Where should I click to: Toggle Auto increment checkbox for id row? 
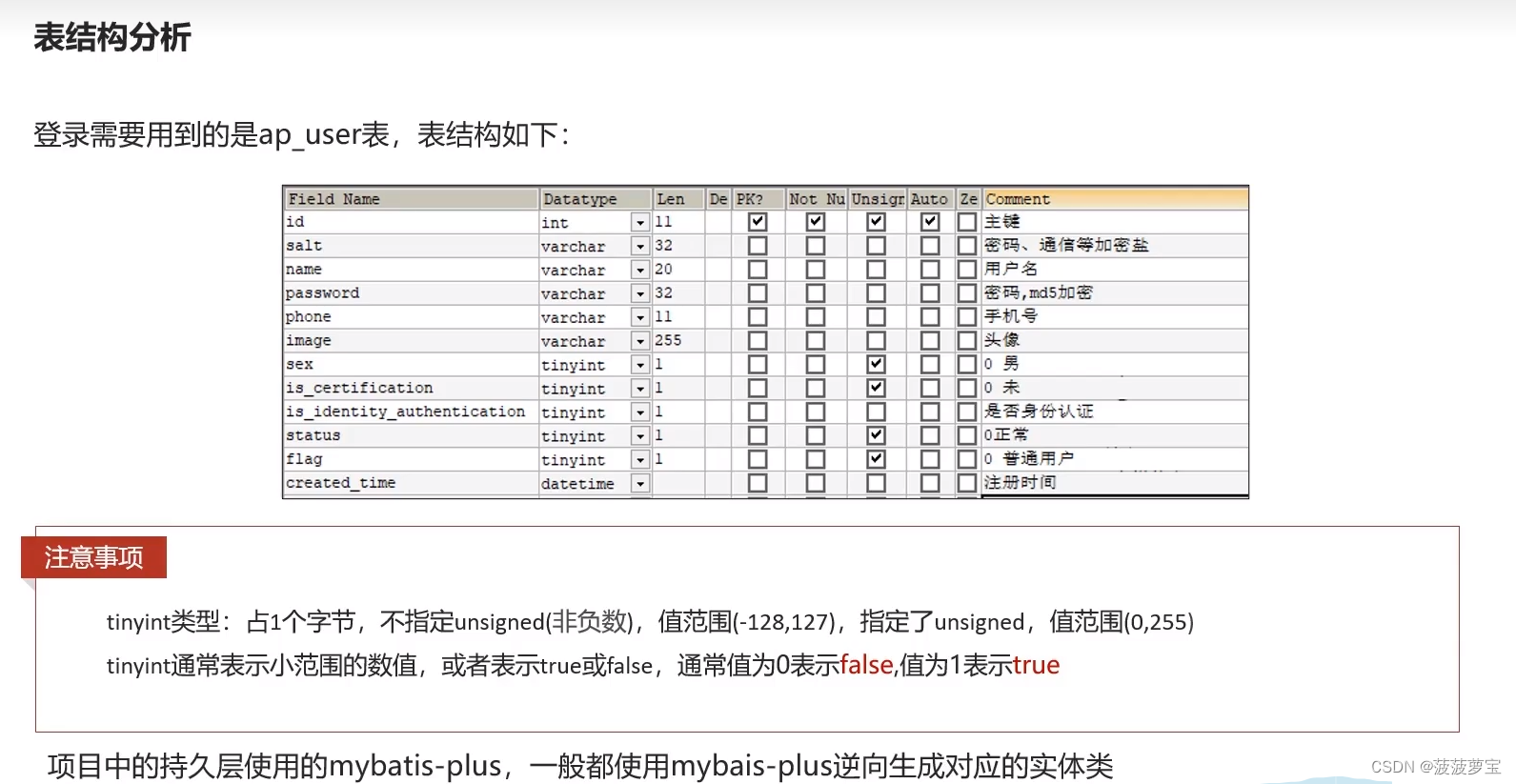[931, 222]
